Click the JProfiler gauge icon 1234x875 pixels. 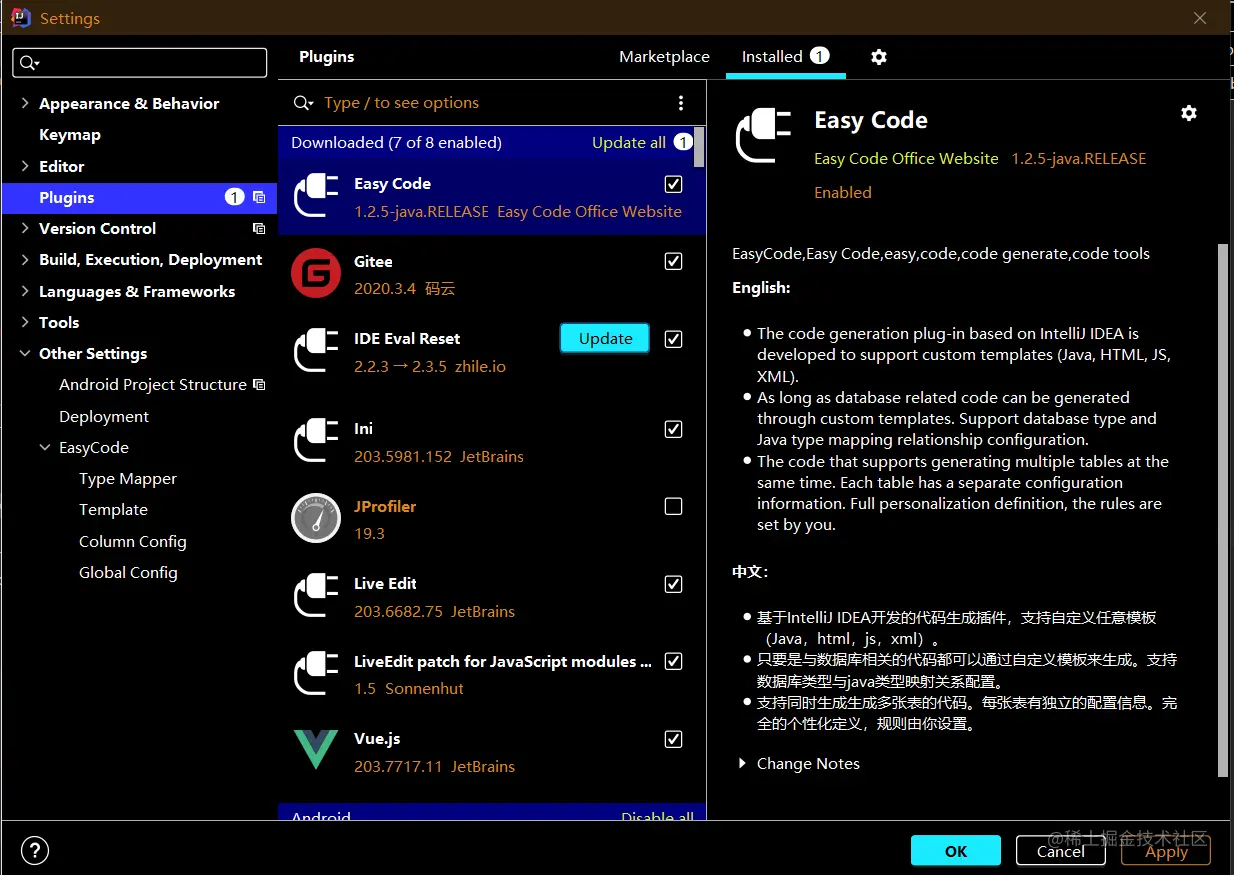pos(316,518)
